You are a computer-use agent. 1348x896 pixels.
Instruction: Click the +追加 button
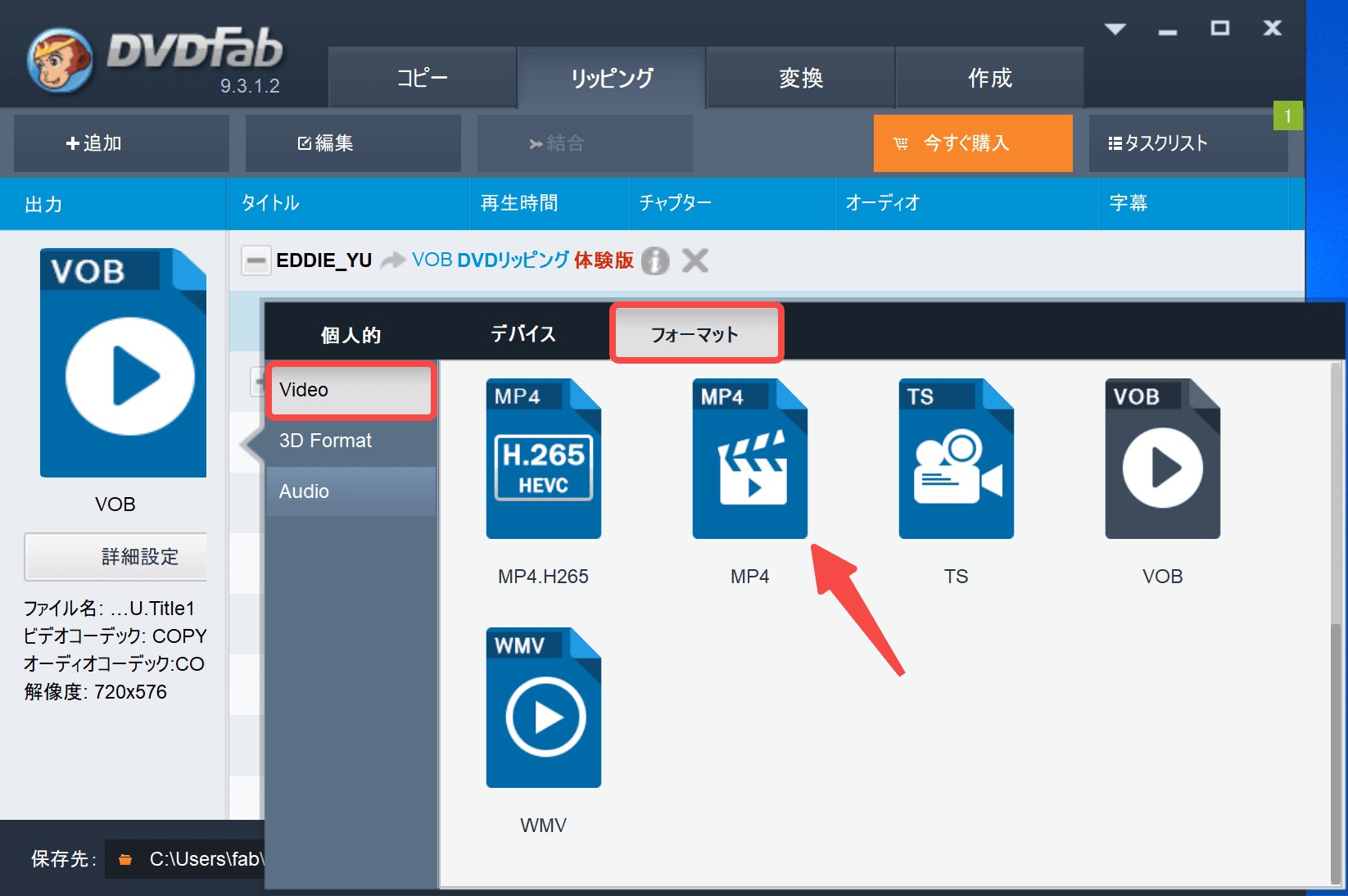pyautogui.click(x=121, y=143)
